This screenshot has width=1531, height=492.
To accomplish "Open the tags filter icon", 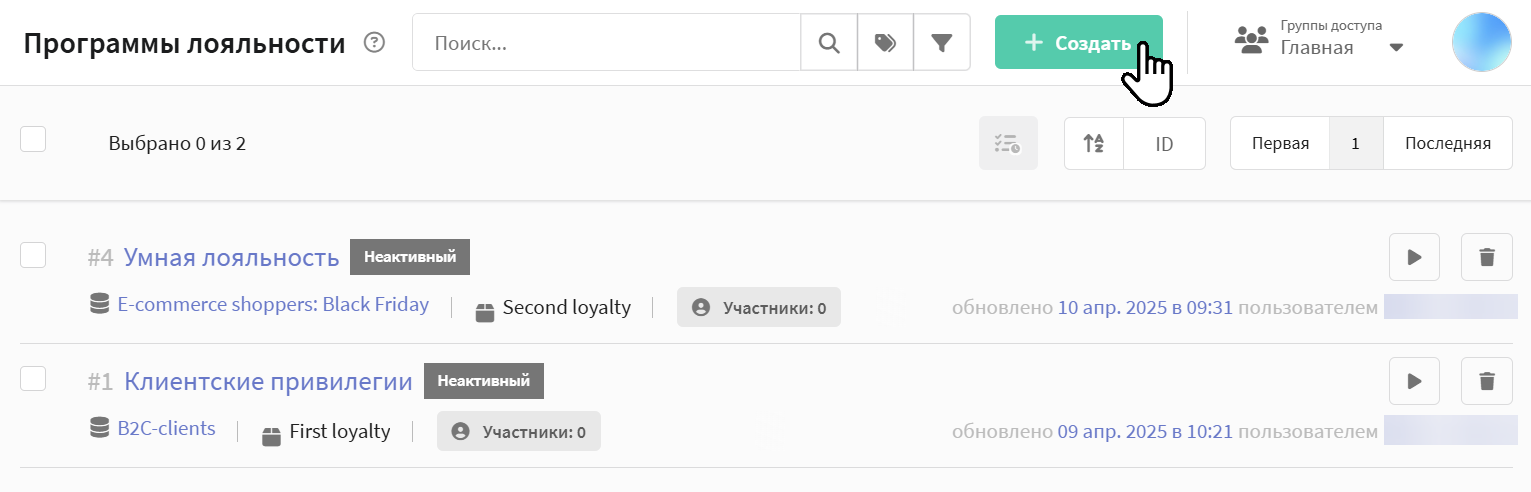I will pyautogui.click(x=885, y=43).
